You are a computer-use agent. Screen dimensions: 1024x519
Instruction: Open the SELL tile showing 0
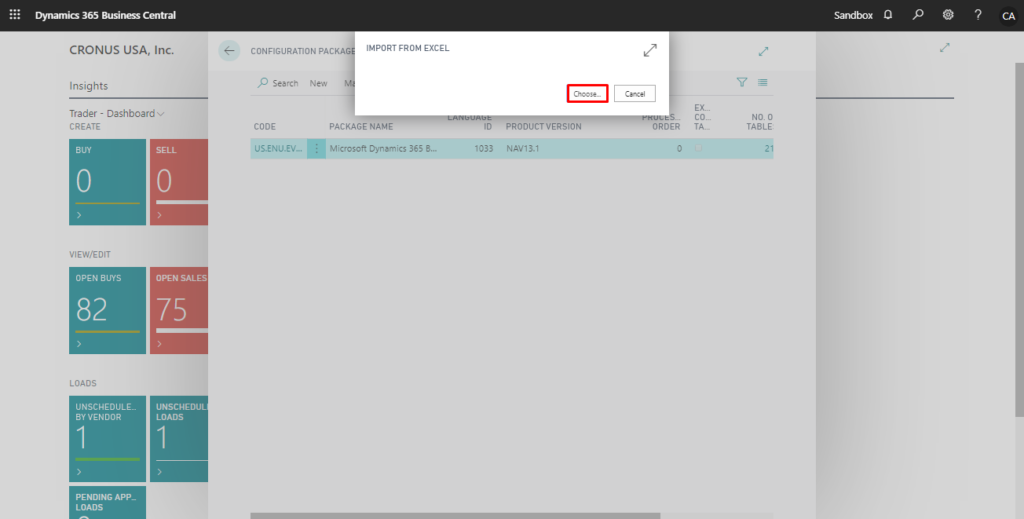pos(179,182)
